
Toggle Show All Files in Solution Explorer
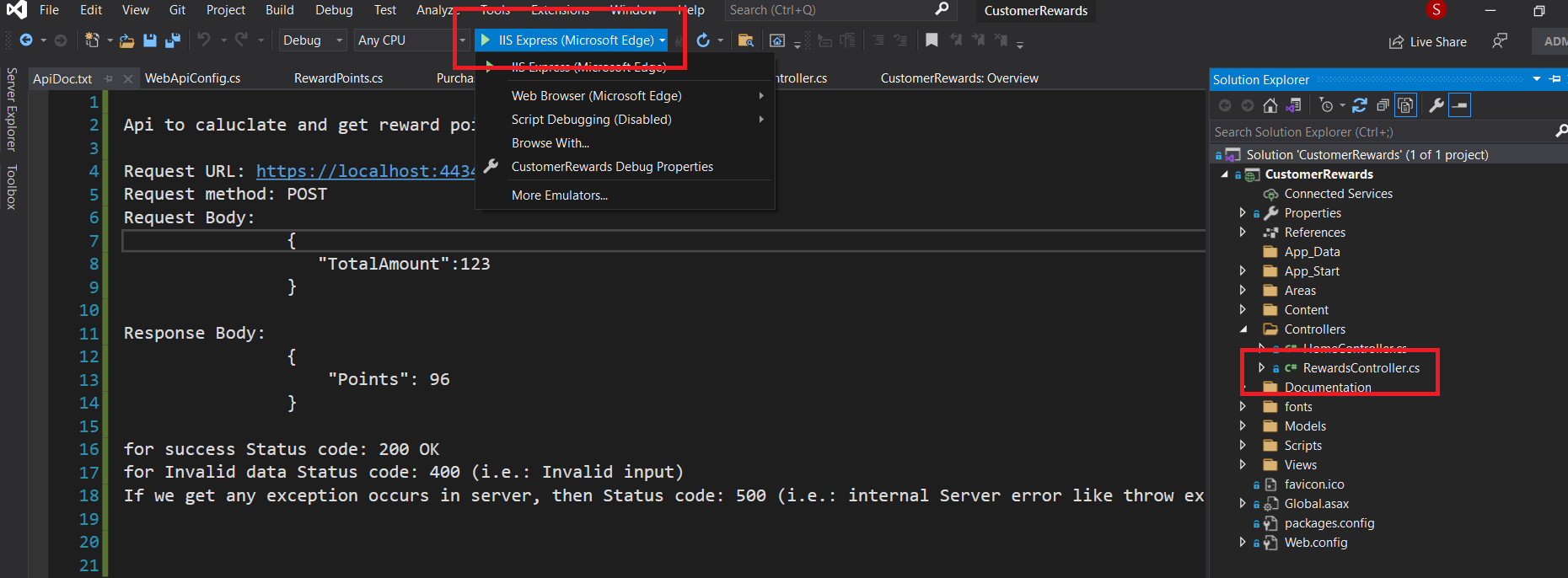coord(1405,105)
